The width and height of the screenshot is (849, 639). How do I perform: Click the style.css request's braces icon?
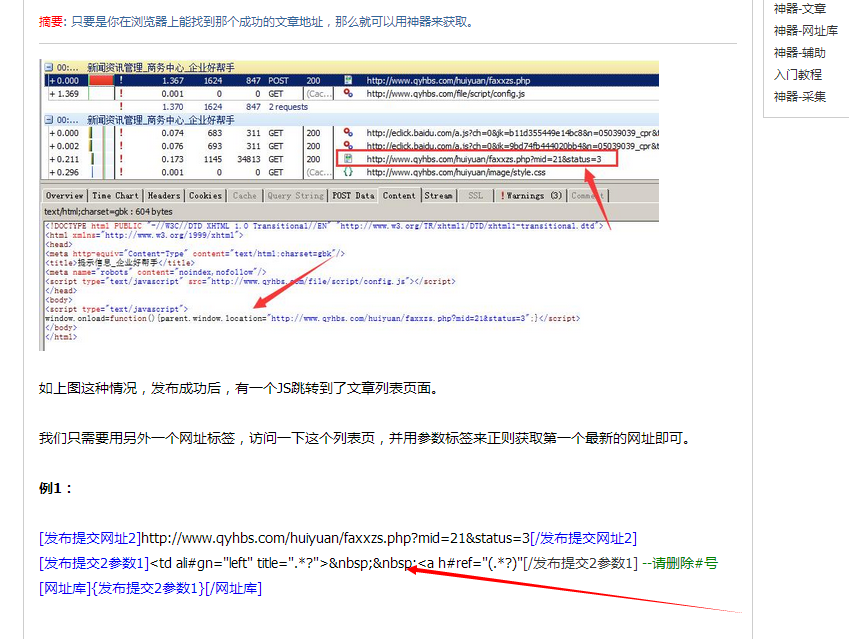pyautogui.click(x=348, y=172)
